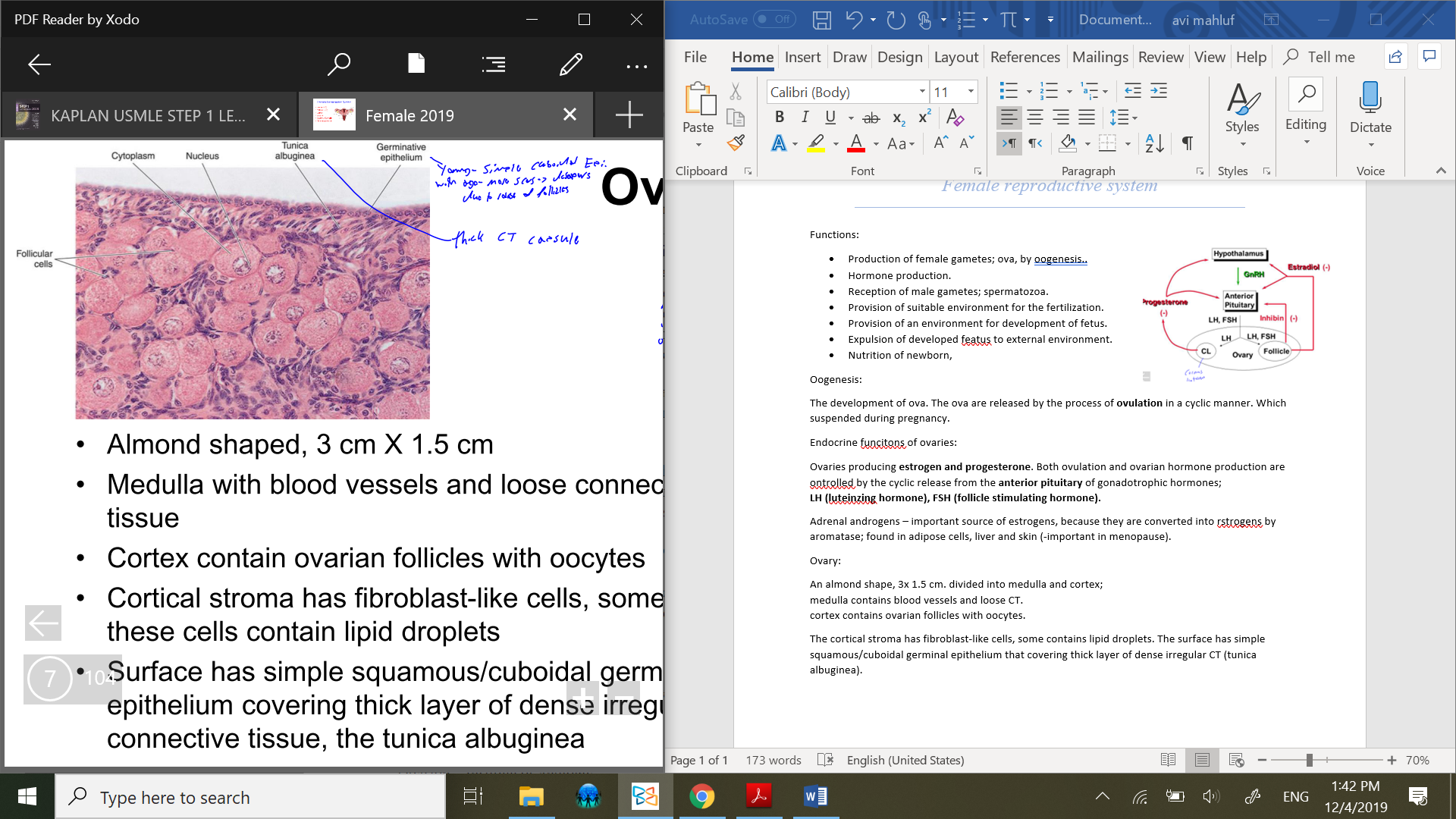The width and height of the screenshot is (1456, 819).
Task: Open Xodo outline list icon
Action: point(493,64)
